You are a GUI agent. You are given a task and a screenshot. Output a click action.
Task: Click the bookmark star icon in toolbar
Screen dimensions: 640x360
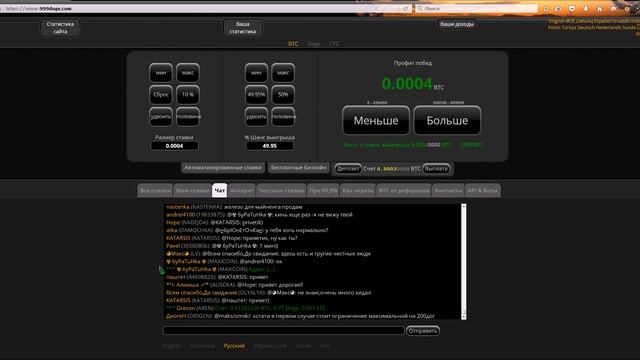point(546,9)
